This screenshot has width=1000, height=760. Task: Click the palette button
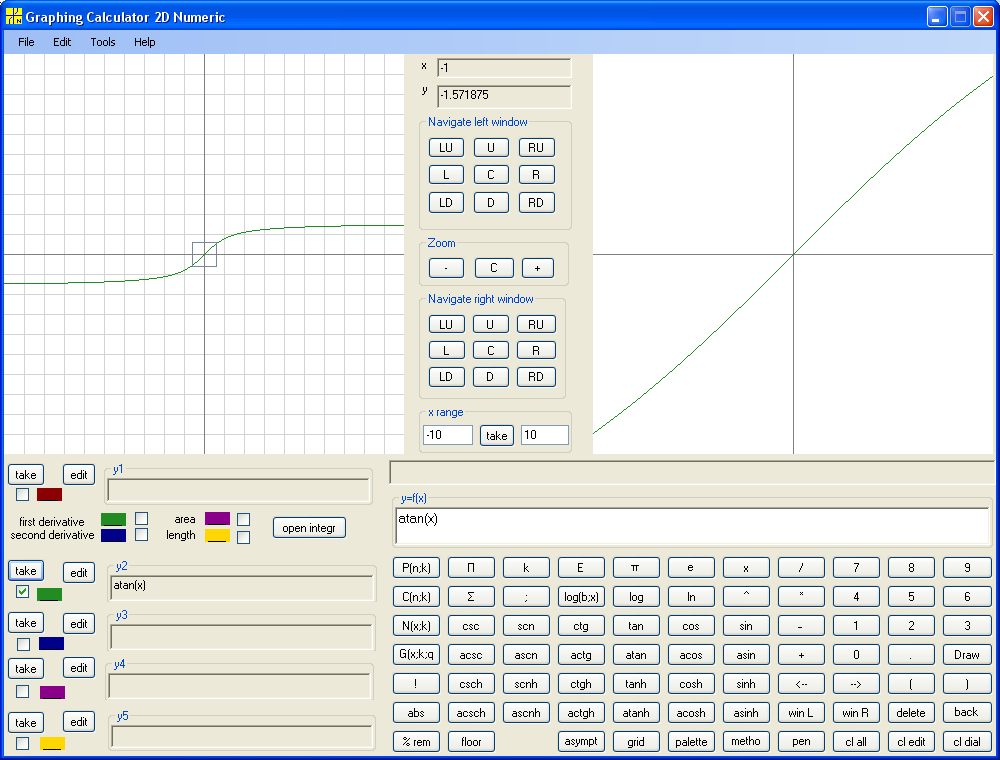click(x=691, y=742)
